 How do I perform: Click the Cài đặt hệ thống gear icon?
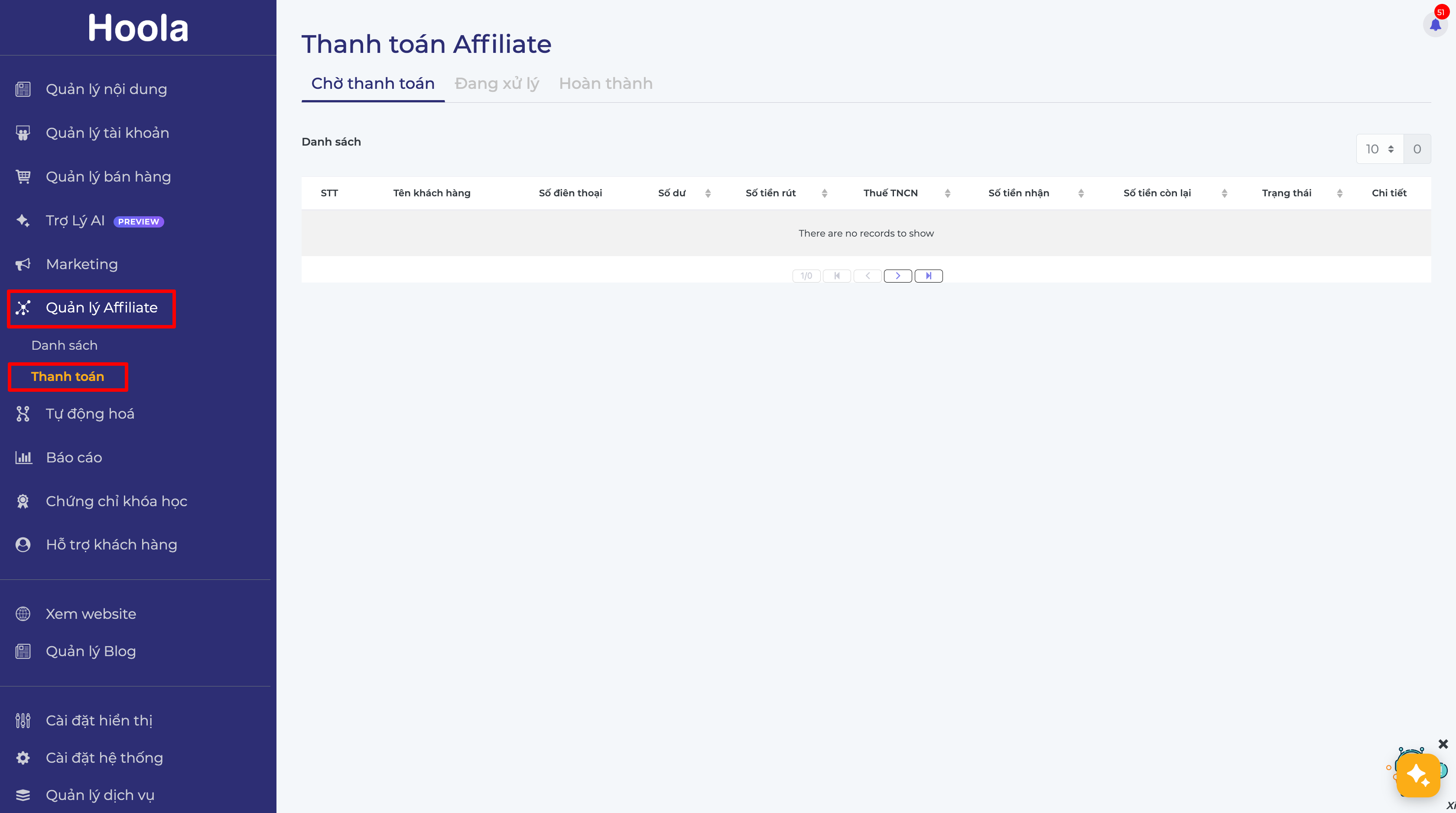pyautogui.click(x=23, y=758)
